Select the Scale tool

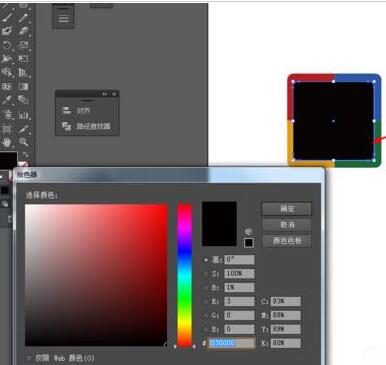pyautogui.click(x=23, y=45)
